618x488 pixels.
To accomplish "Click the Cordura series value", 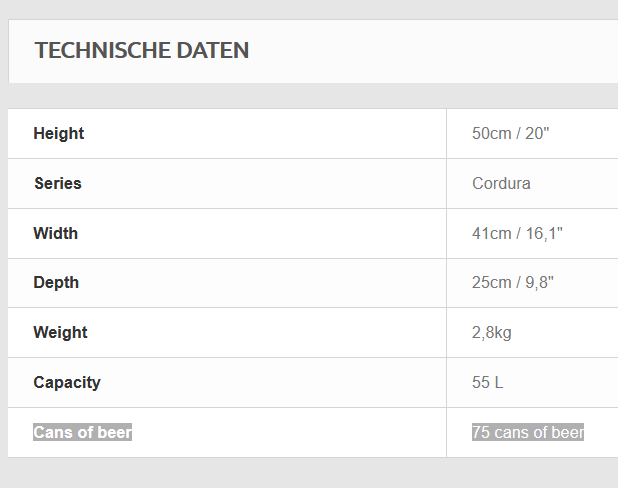I will [501, 184].
